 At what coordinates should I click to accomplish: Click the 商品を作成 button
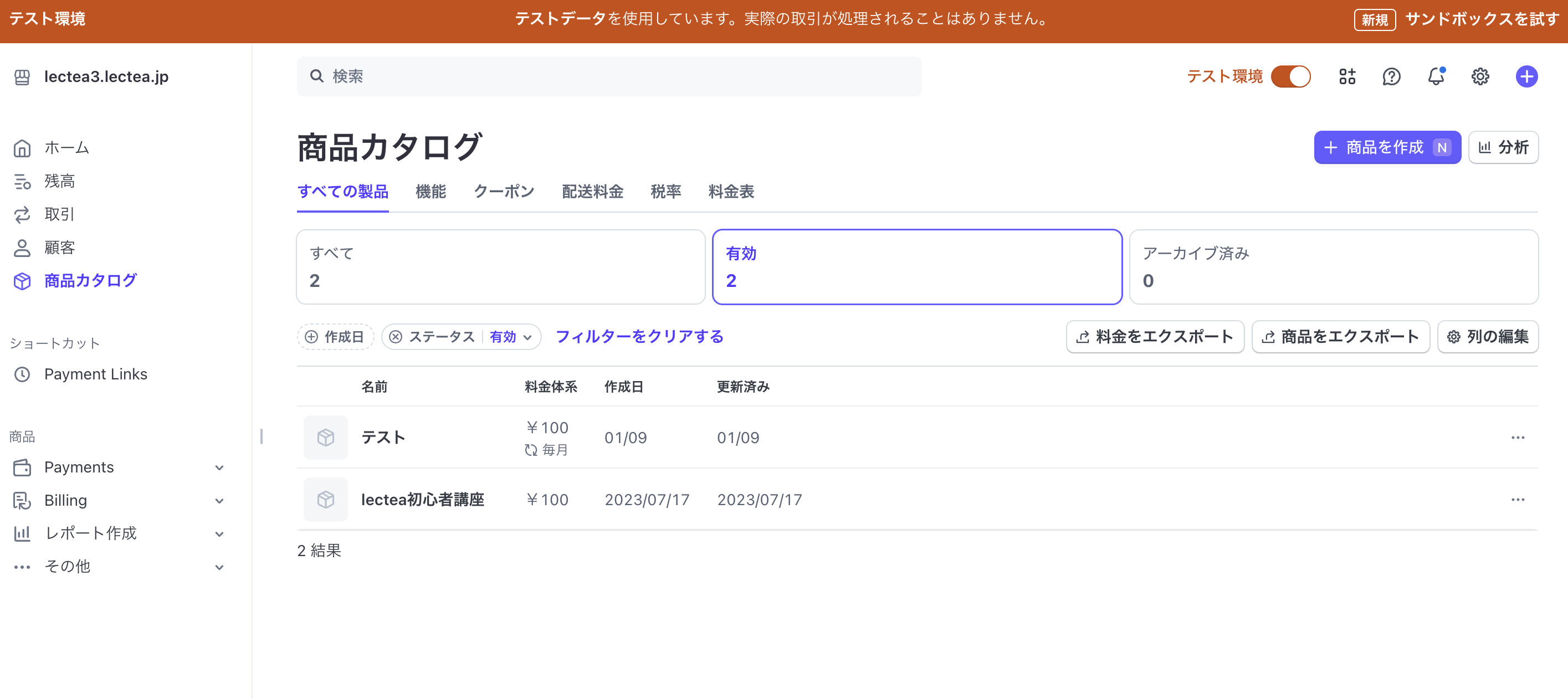tap(1388, 147)
